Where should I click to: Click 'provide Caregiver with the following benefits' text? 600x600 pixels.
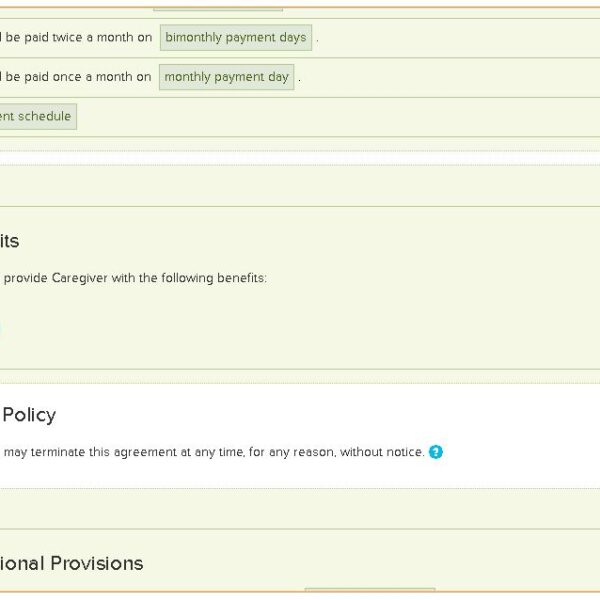coord(135,278)
